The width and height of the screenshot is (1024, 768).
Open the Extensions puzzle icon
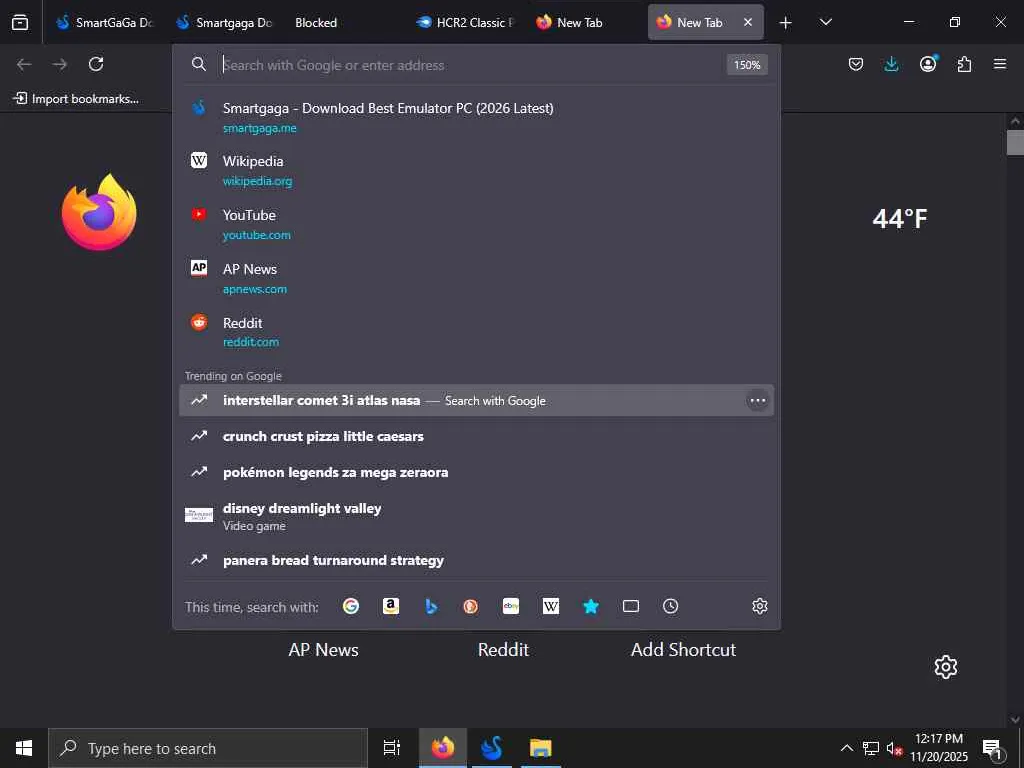coord(964,64)
